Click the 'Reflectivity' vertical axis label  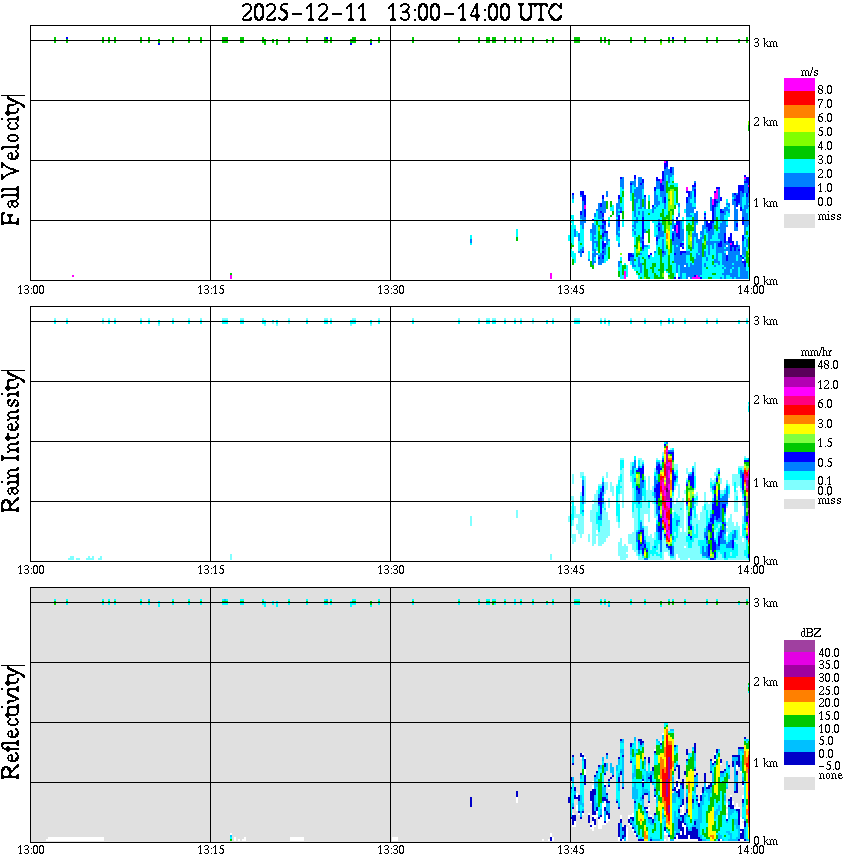(x=11, y=722)
